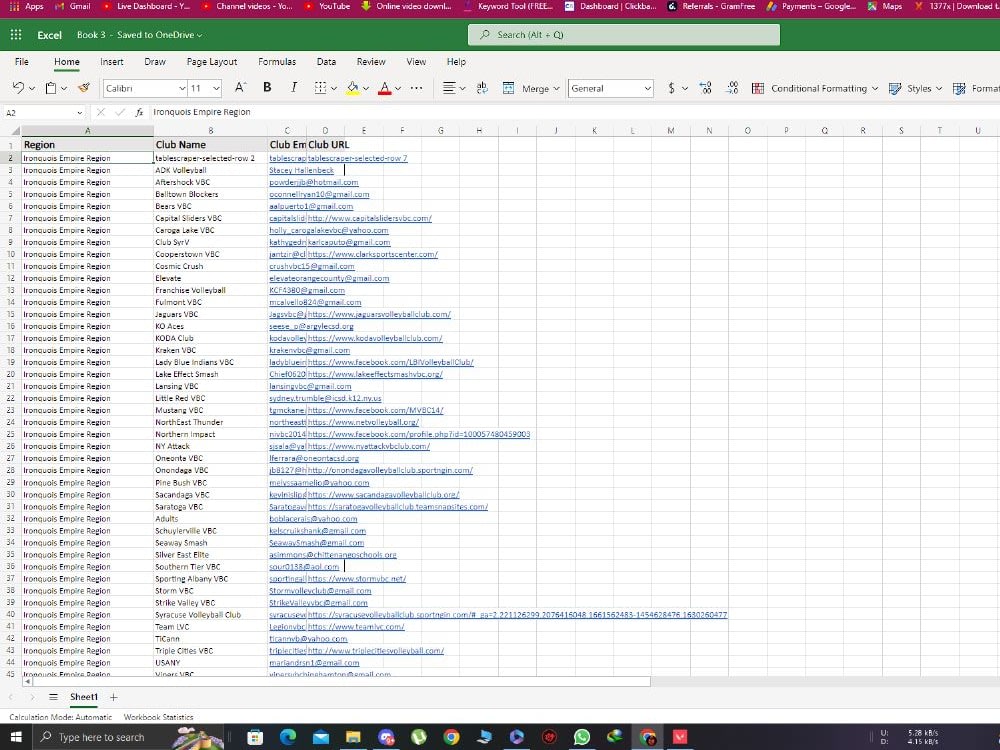Click the insert function fx icon
The width and height of the screenshot is (1000, 750).
click(139, 112)
